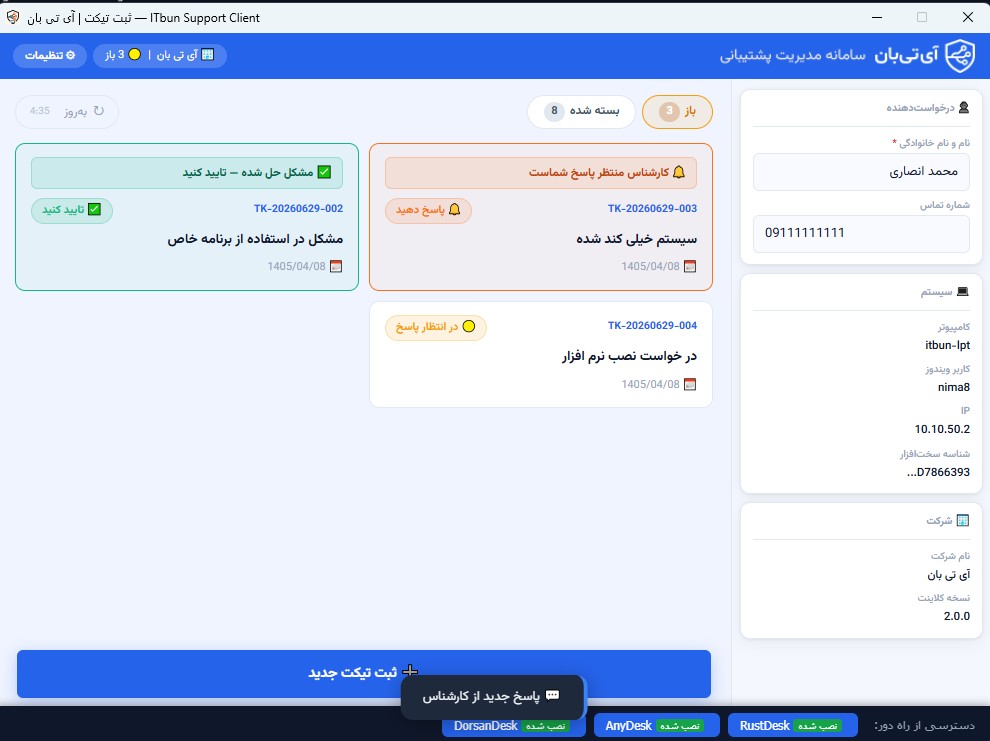
Task: Launch AnyDesk remote access button
Action: click(x=657, y=726)
